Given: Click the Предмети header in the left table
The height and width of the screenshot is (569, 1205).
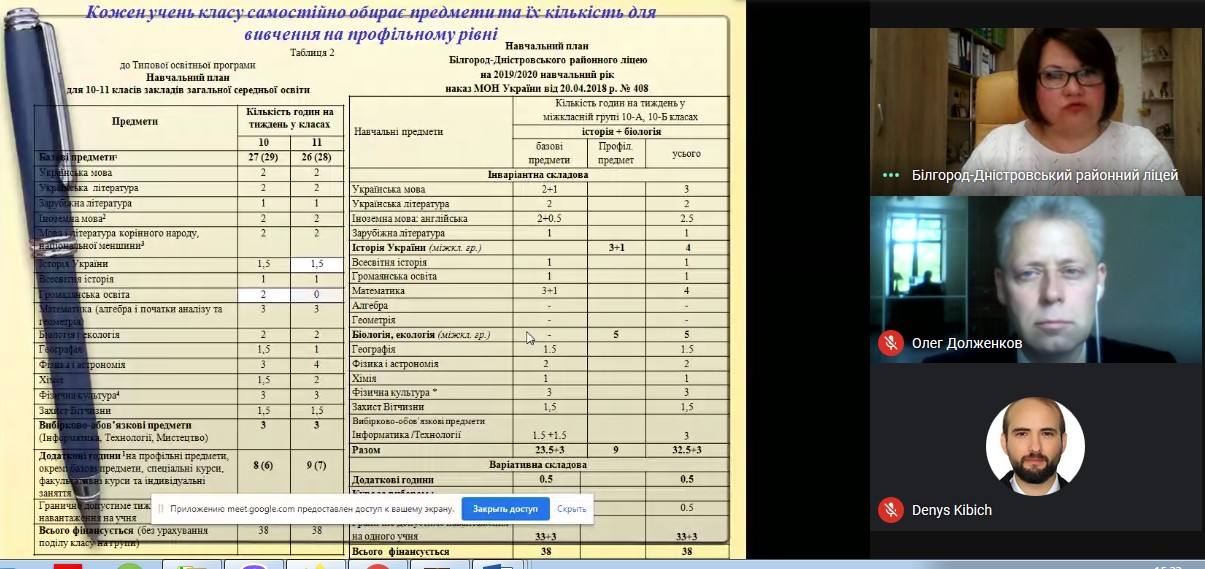Looking at the screenshot, I should point(135,121).
